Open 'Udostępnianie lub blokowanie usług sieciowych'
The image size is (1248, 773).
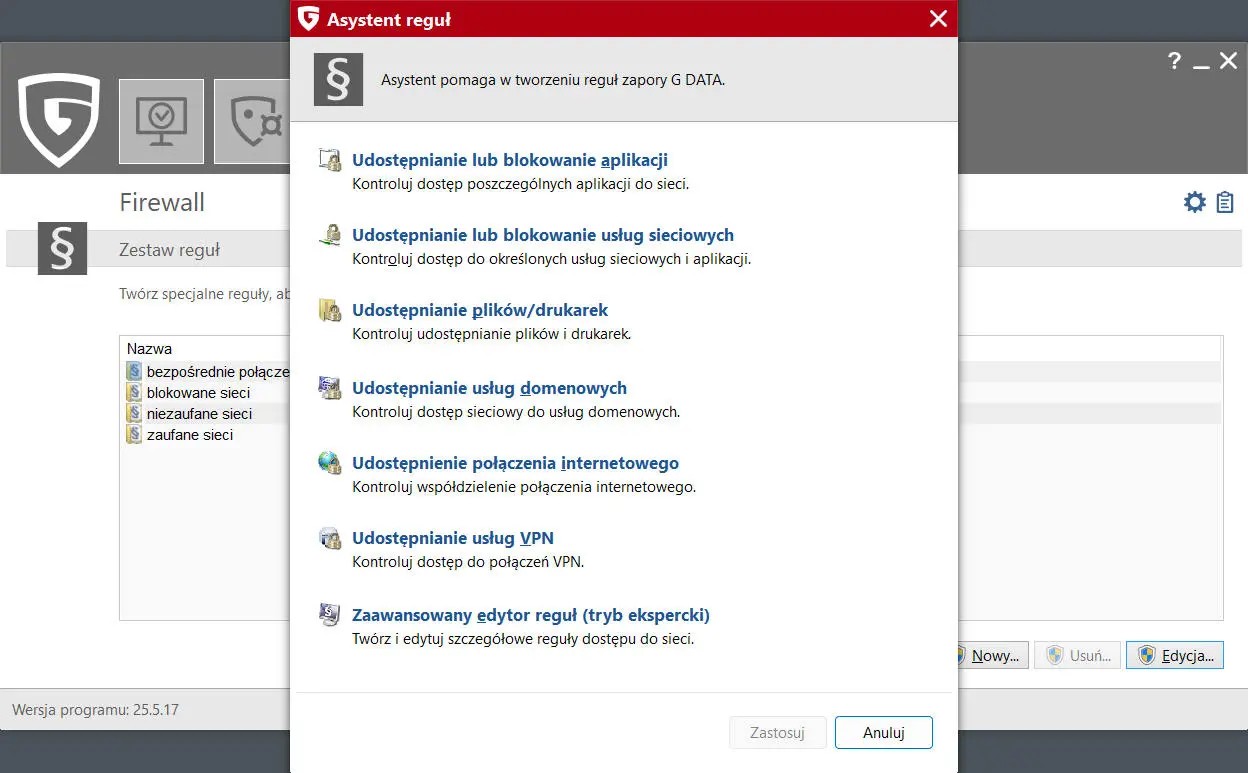pyautogui.click(x=543, y=235)
